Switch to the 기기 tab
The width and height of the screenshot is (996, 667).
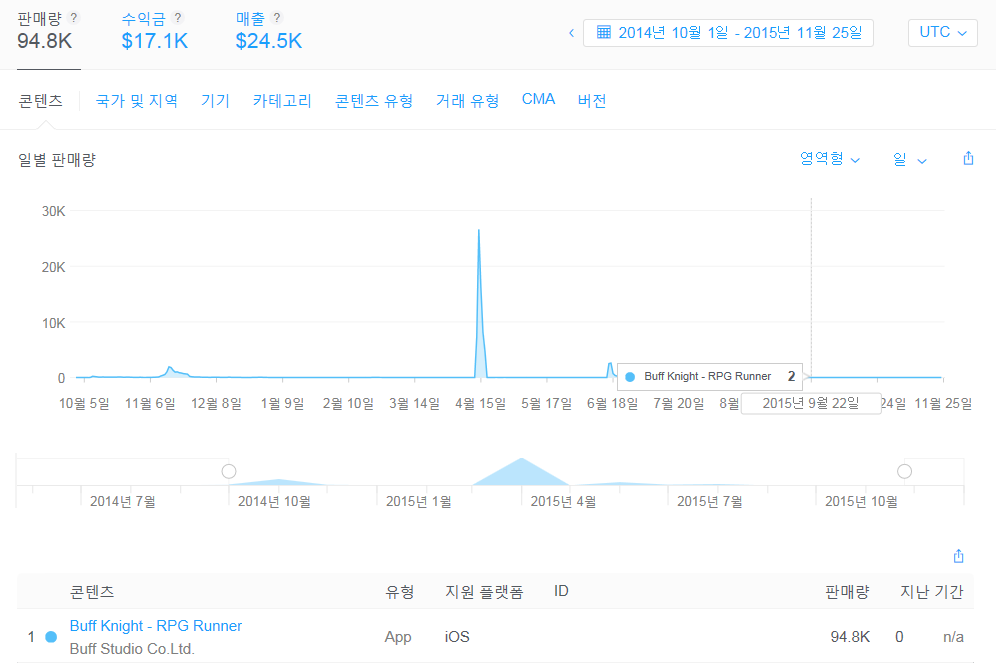[215, 99]
